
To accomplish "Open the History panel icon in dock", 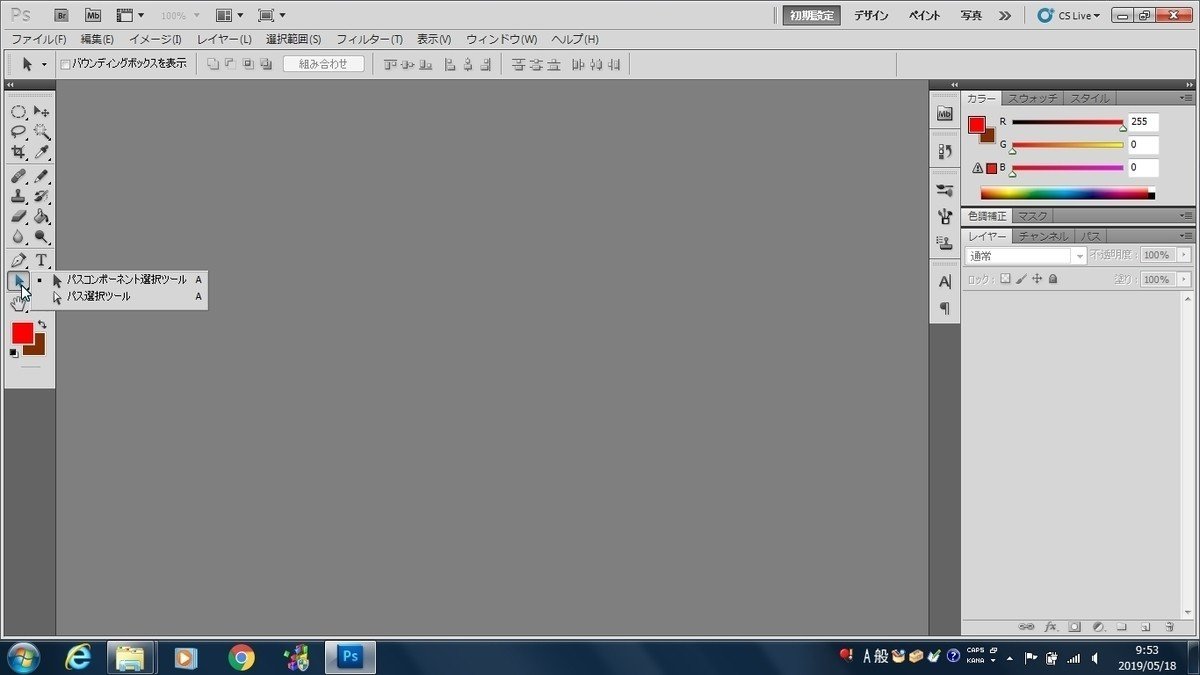I will tap(944, 152).
